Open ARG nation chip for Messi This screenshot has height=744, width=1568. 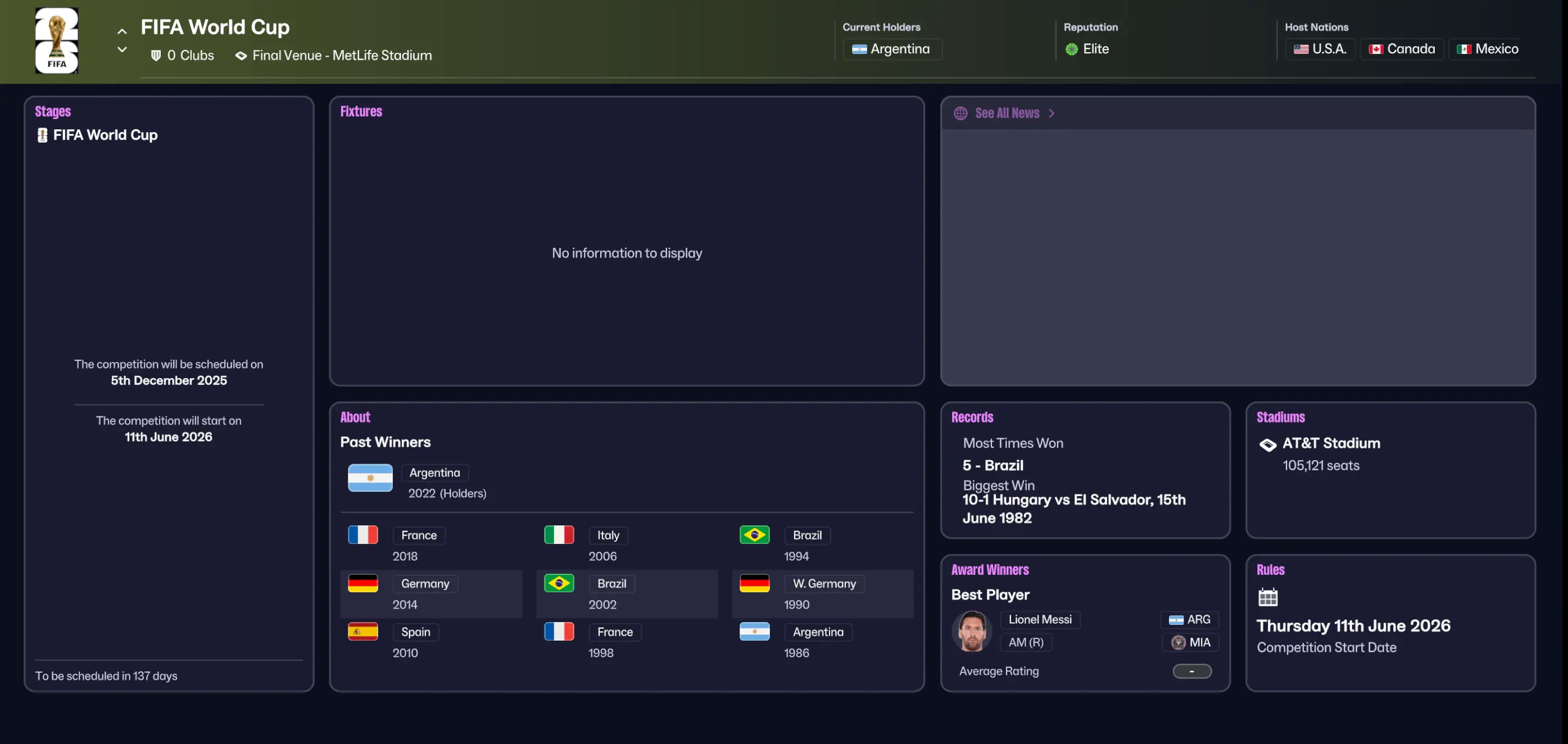[x=1189, y=620]
